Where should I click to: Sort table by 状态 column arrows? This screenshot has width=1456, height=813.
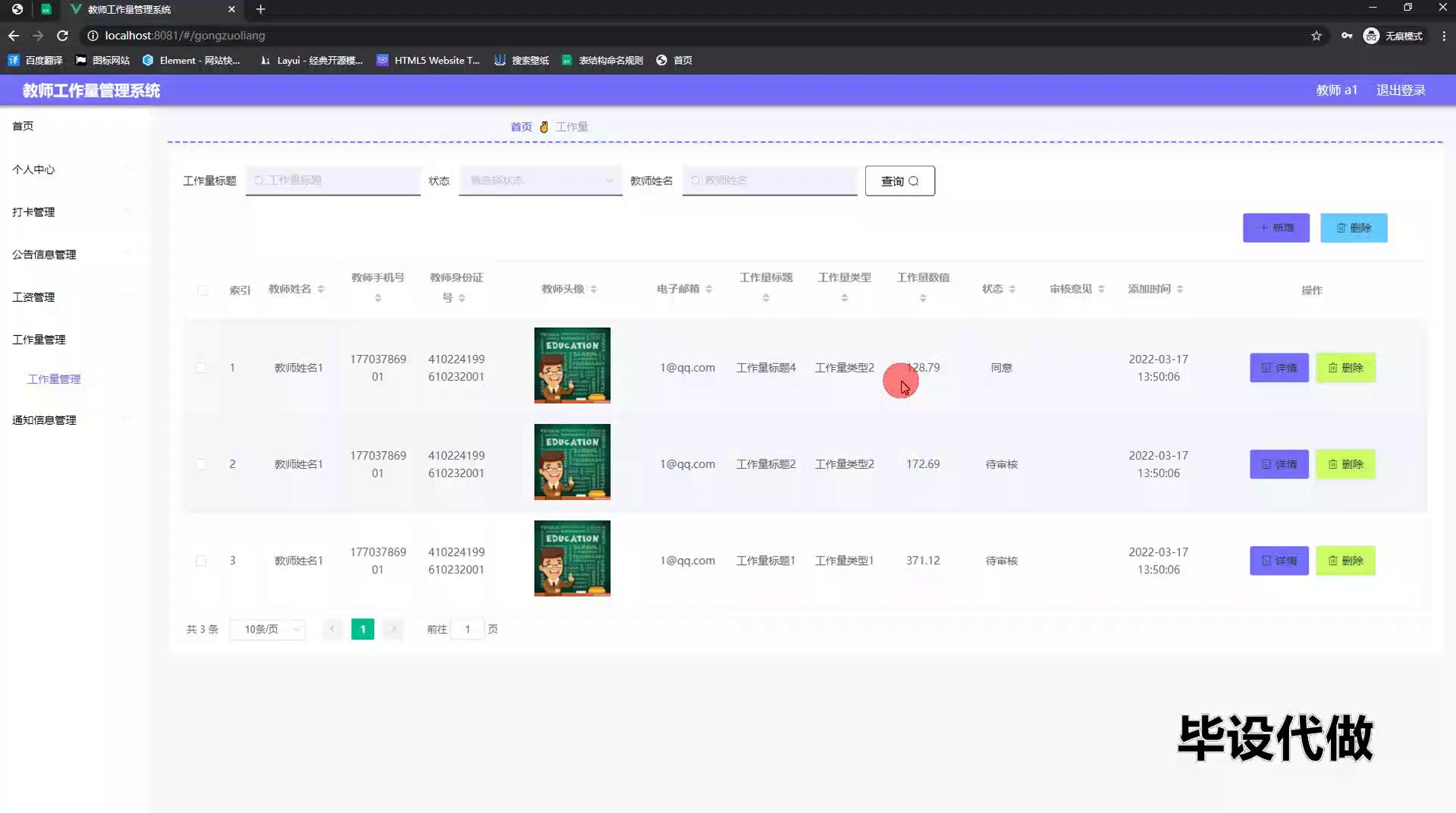(x=1012, y=289)
